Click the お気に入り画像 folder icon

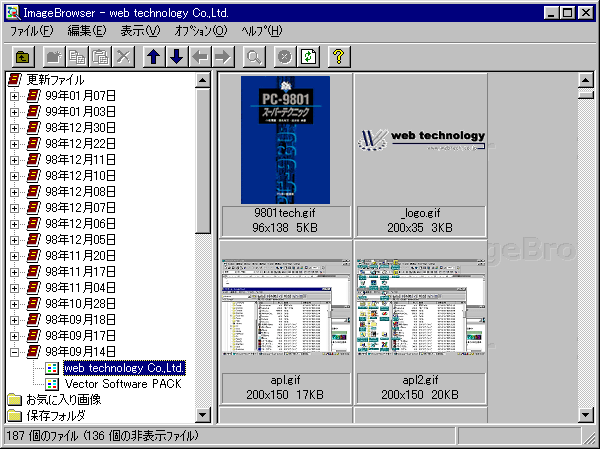pyautogui.click(x=15, y=399)
